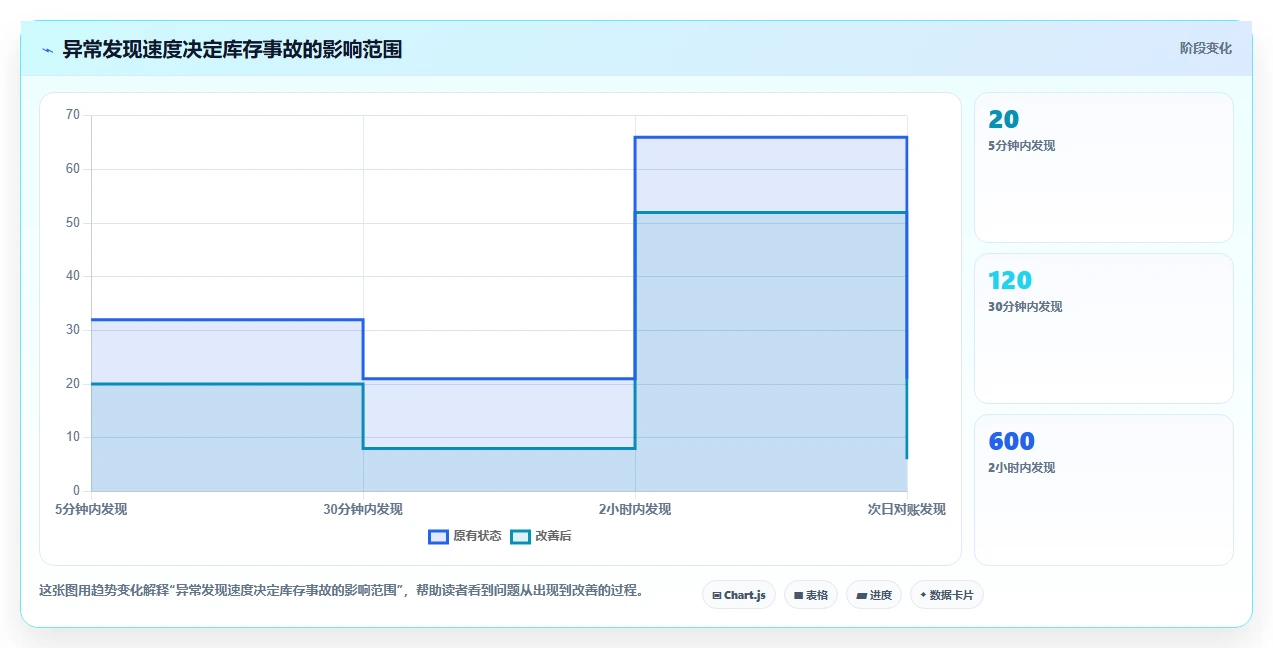The width and height of the screenshot is (1273, 648).
Task: Open the card showing 600
Action: [x=1104, y=490]
